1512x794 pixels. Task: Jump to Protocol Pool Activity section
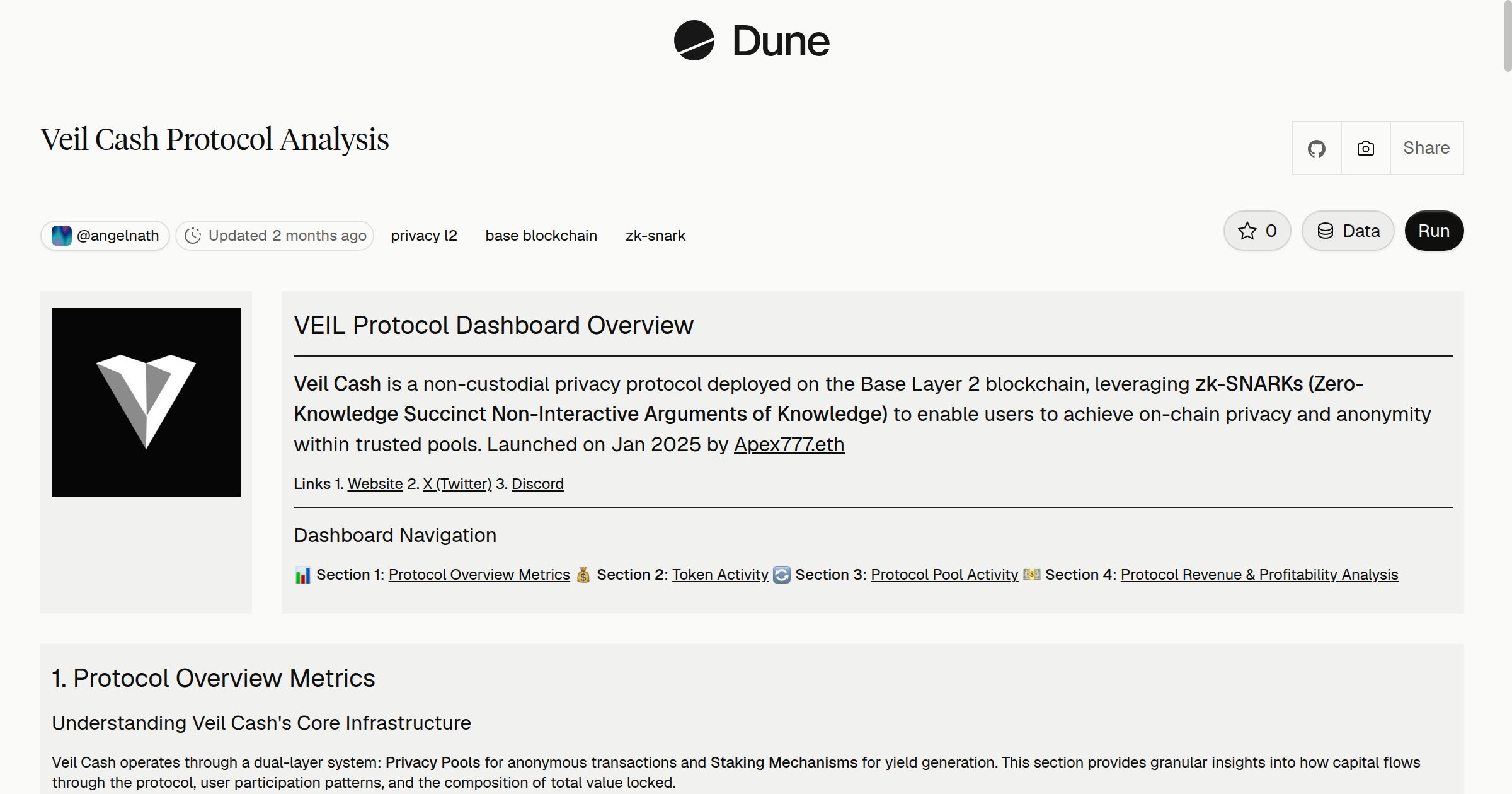tap(944, 575)
